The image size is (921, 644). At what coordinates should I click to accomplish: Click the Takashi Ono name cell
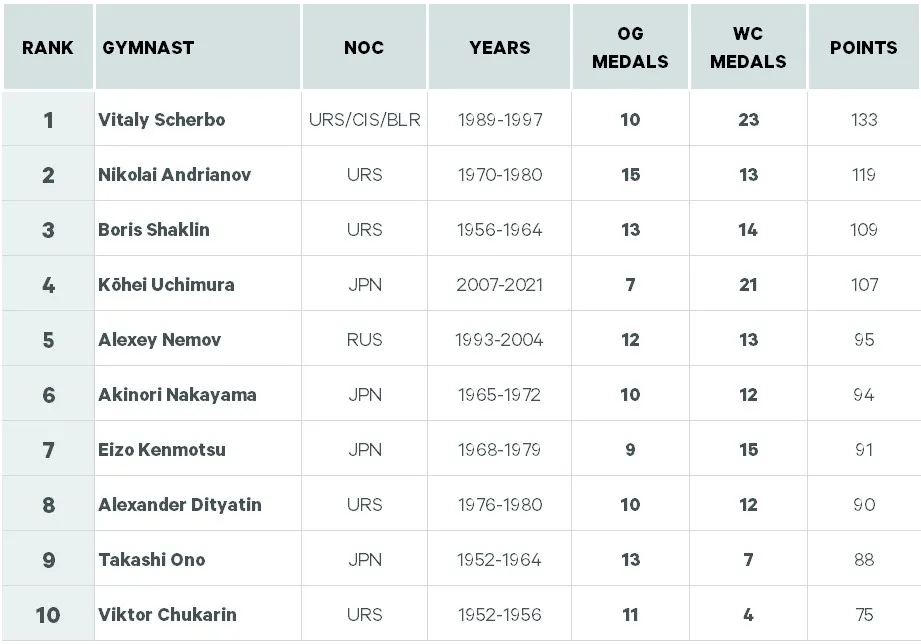tap(152, 560)
